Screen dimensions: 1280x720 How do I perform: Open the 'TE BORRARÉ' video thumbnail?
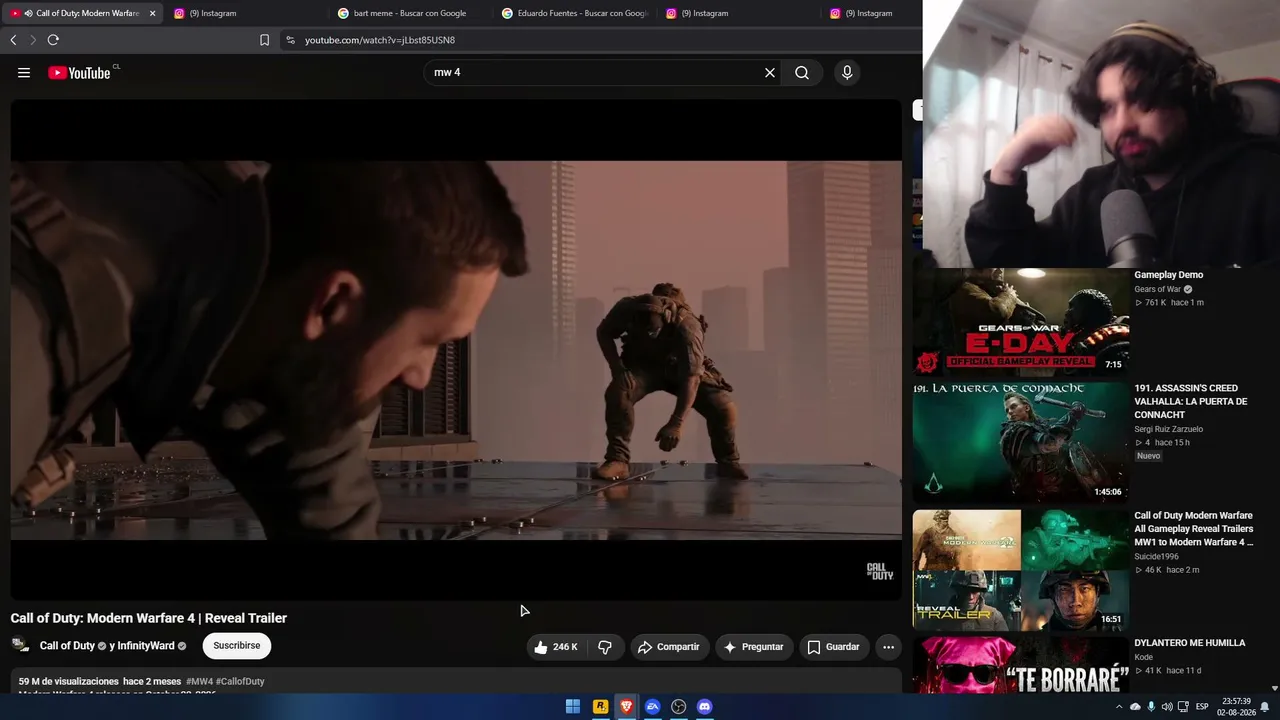click(1021, 664)
